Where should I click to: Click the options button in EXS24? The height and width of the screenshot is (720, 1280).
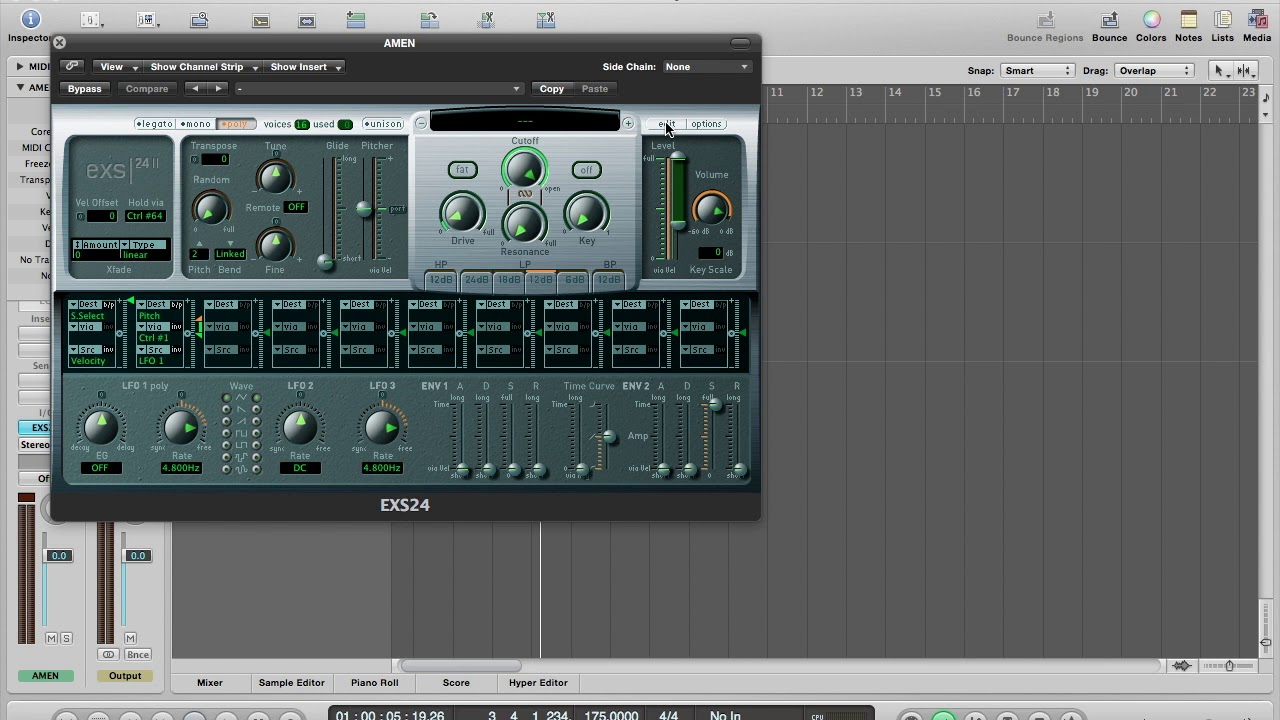[706, 124]
